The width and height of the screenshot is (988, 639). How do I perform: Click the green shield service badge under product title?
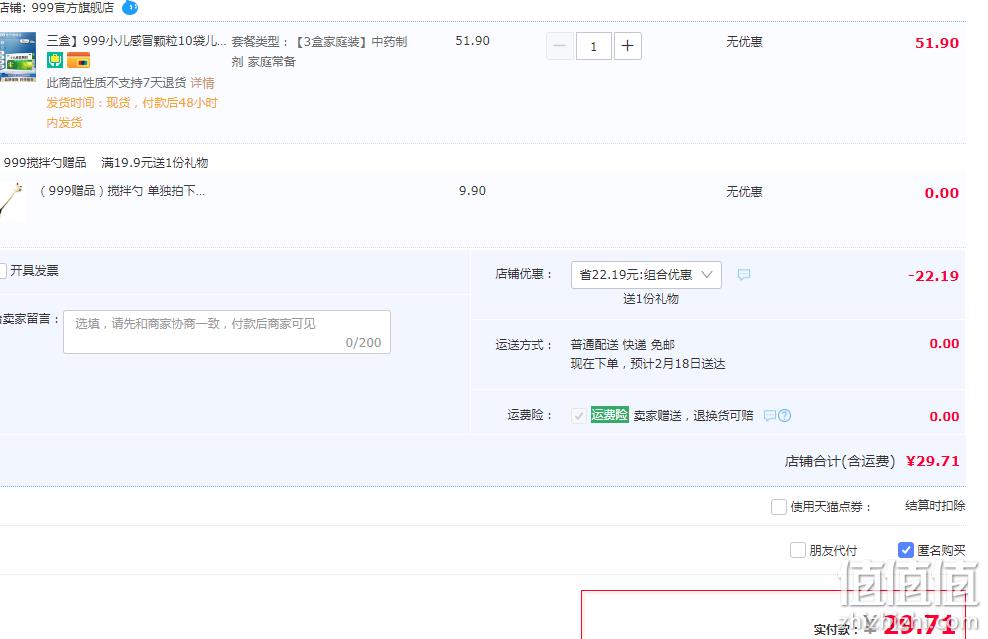pyautogui.click(x=55, y=60)
